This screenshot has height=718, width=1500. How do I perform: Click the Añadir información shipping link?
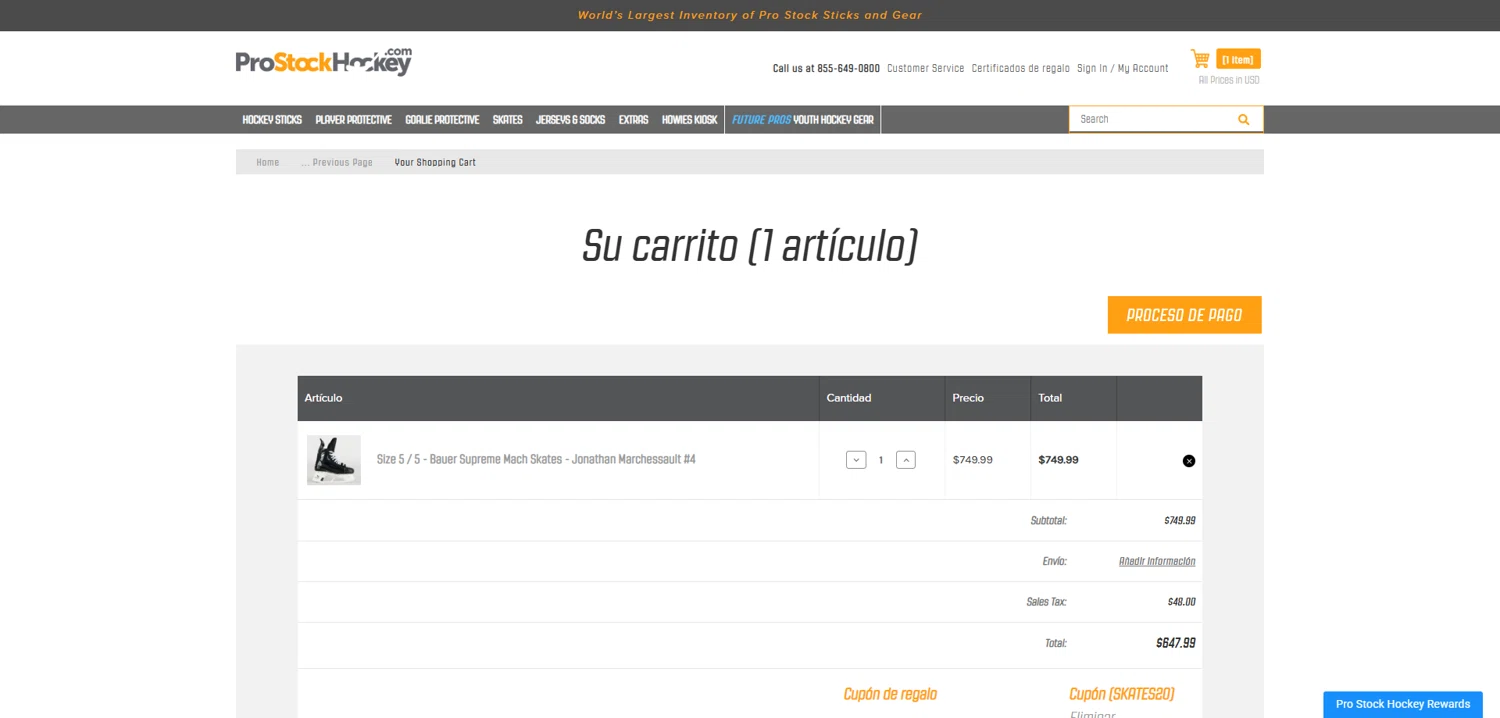(1157, 562)
